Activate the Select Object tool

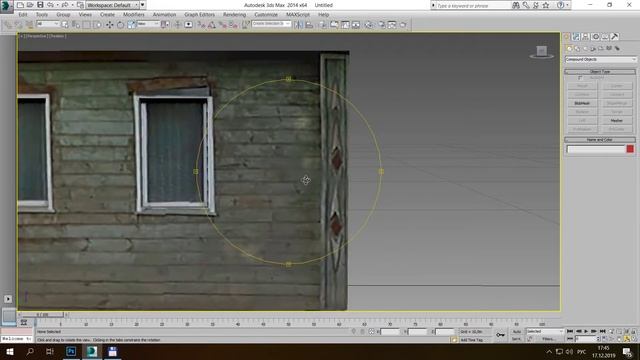[x=65, y=25]
